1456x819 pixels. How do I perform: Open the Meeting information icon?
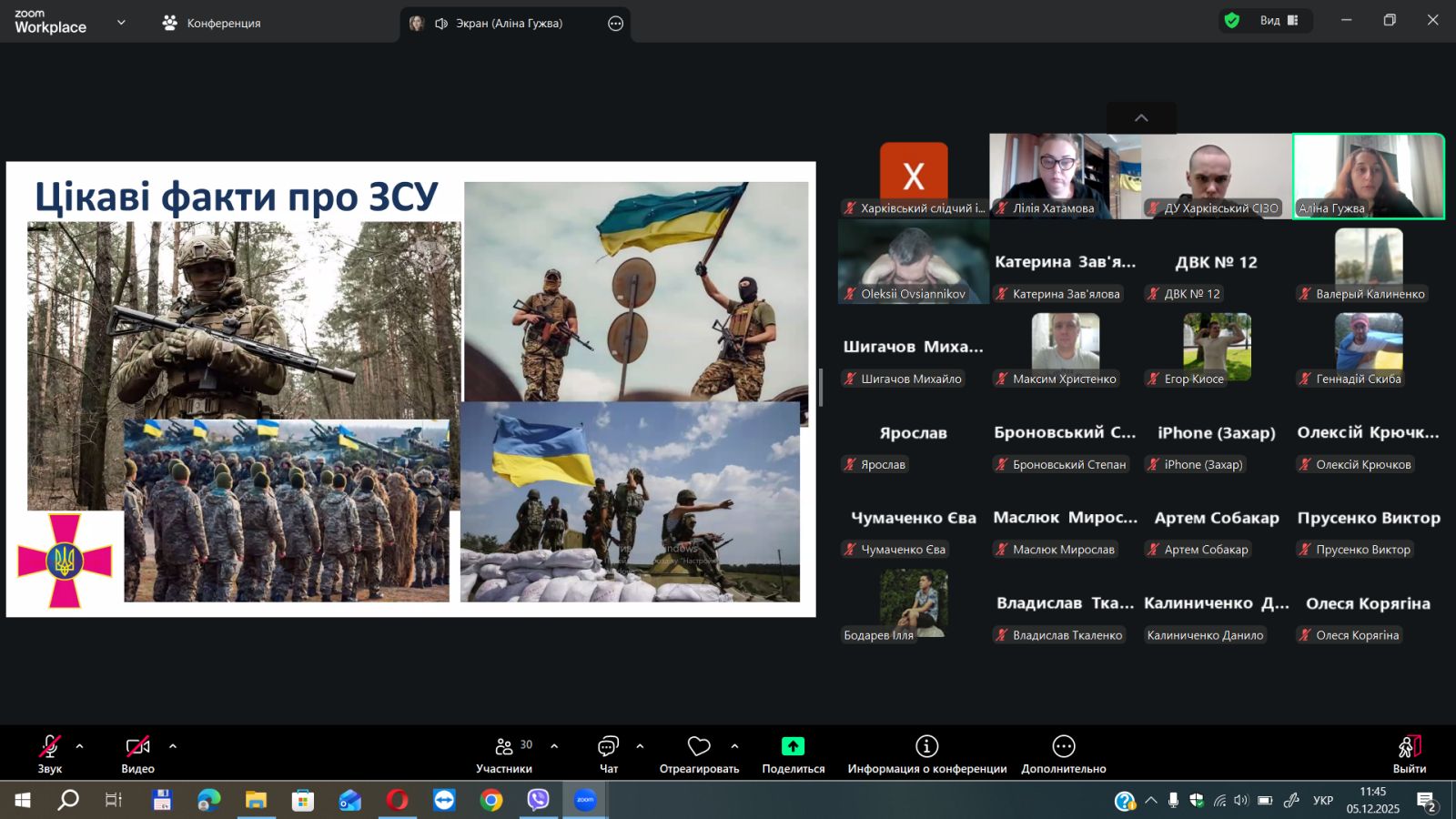point(926,747)
